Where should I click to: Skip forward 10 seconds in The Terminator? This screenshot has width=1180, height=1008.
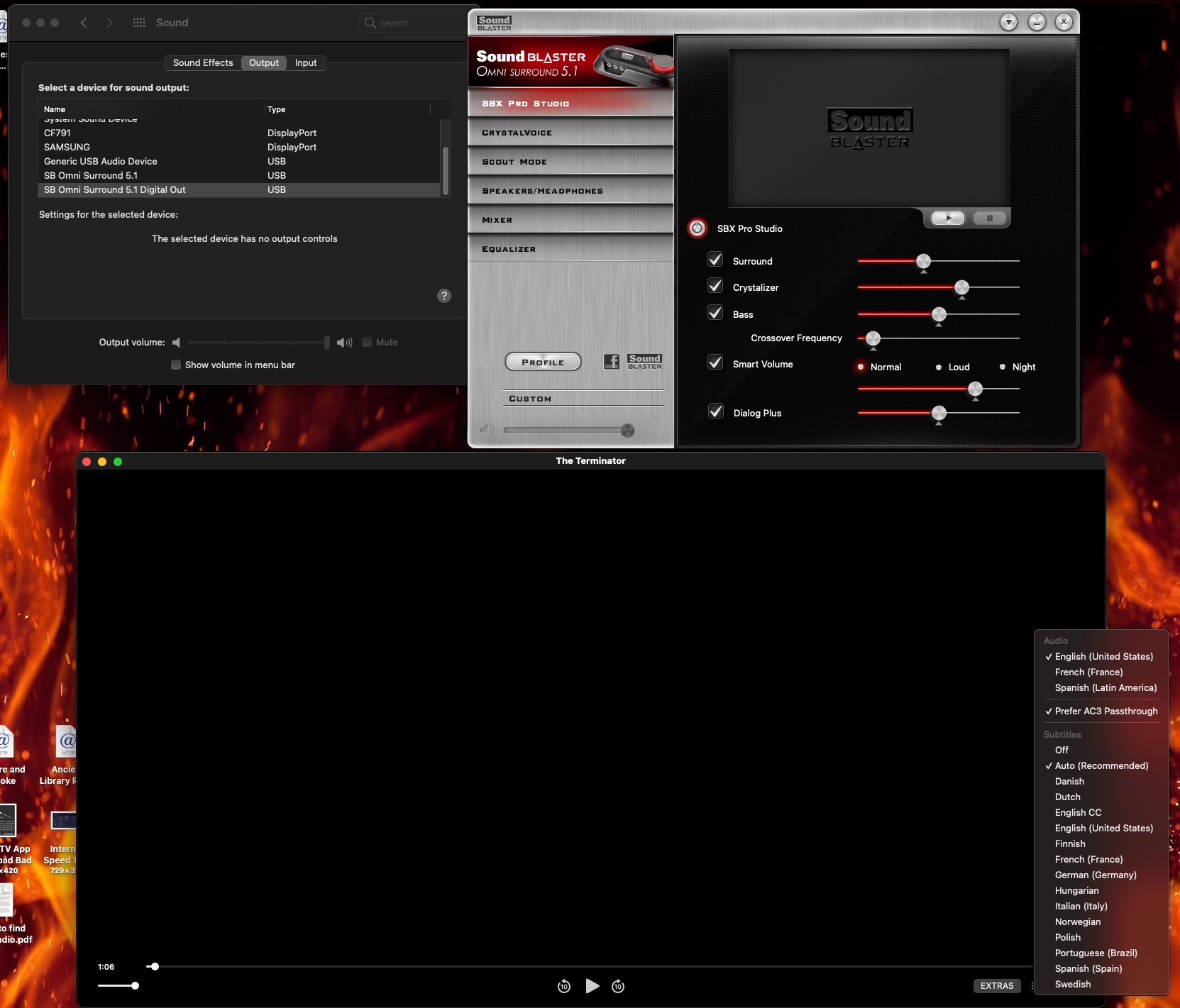(618, 986)
